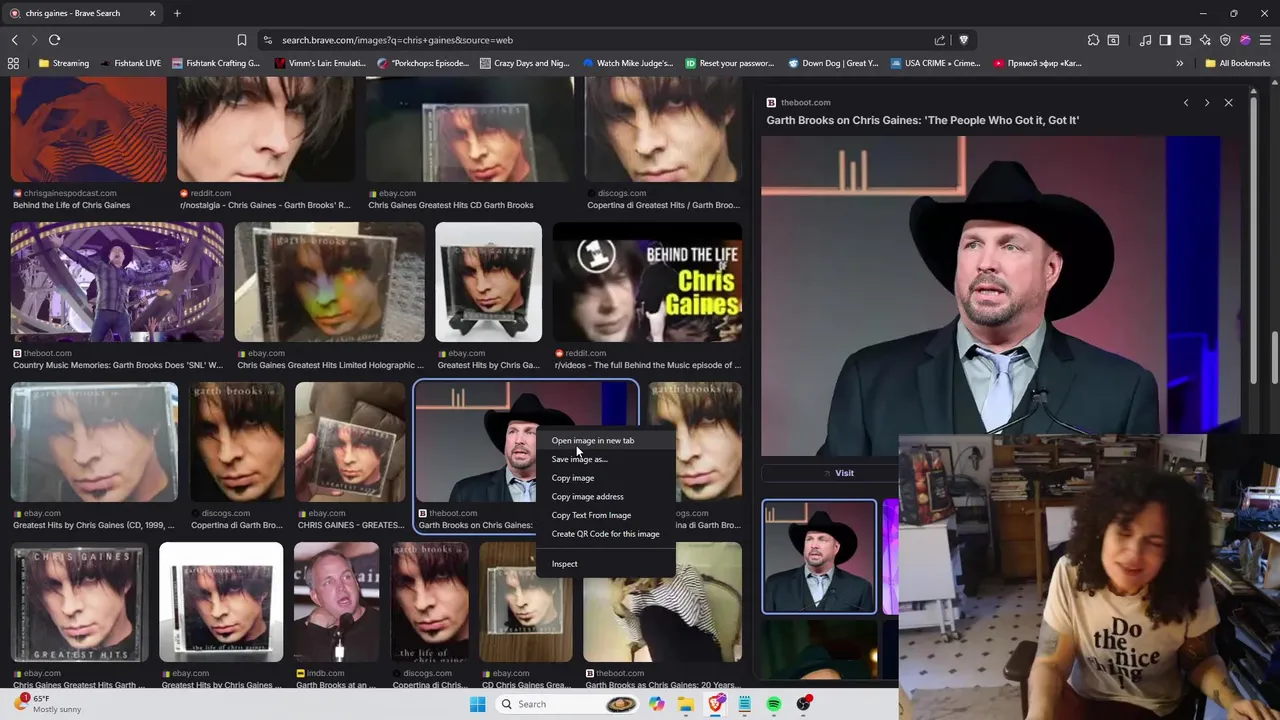Open site settings icon in address bar
This screenshot has width=1280, height=720.
tap(268, 40)
